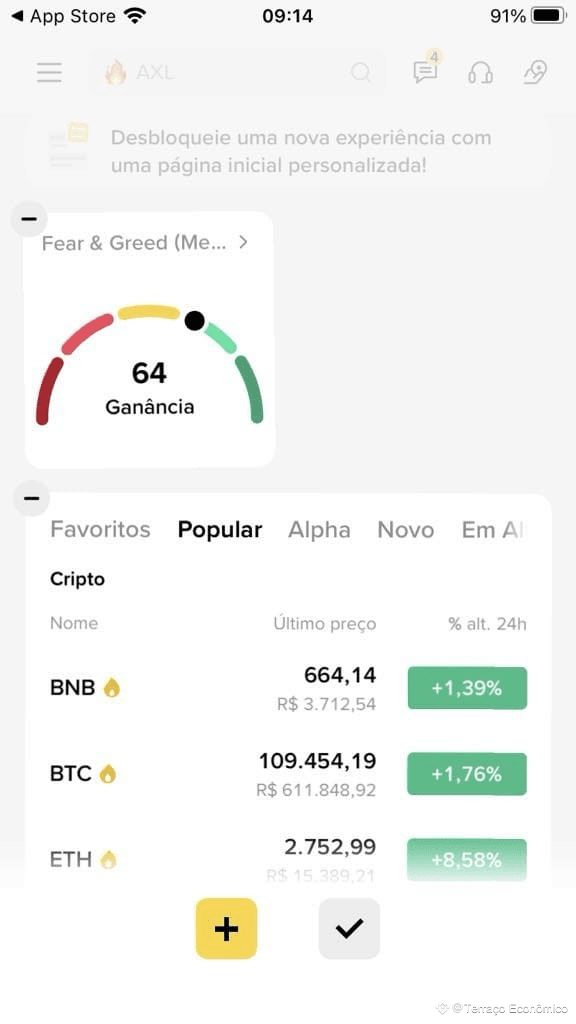Viewport: 576px width, 1024px height.
Task: Open the hamburger menu icon
Action: (49, 72)
